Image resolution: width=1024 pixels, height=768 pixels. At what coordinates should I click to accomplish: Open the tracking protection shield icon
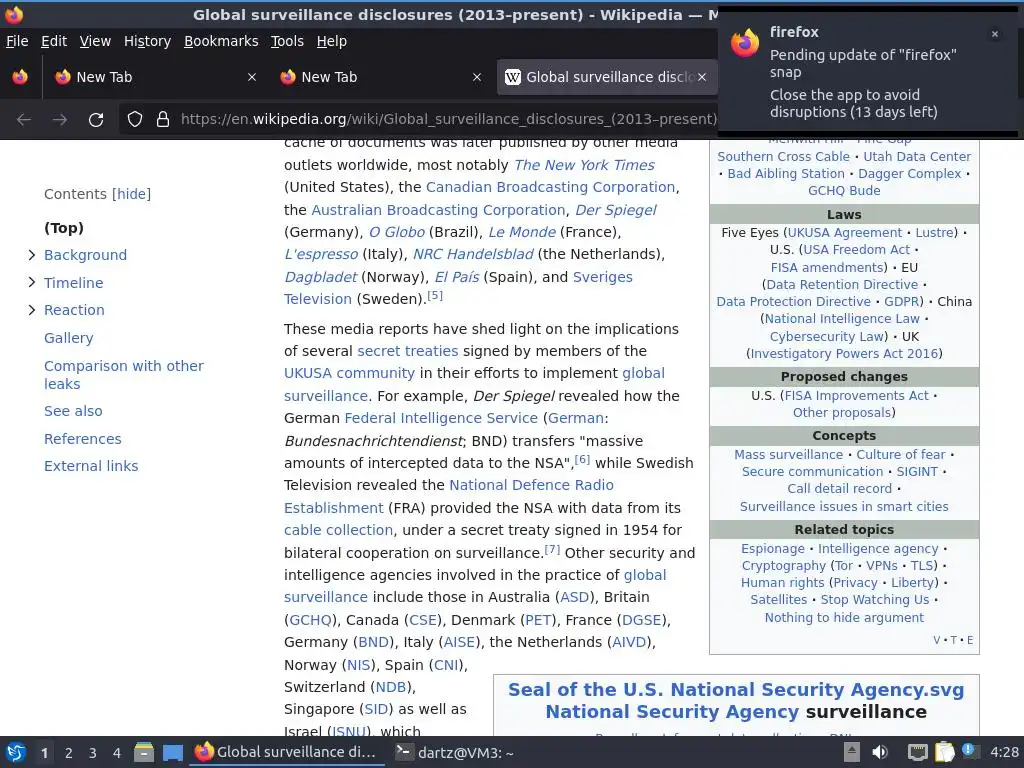[135, 120]
